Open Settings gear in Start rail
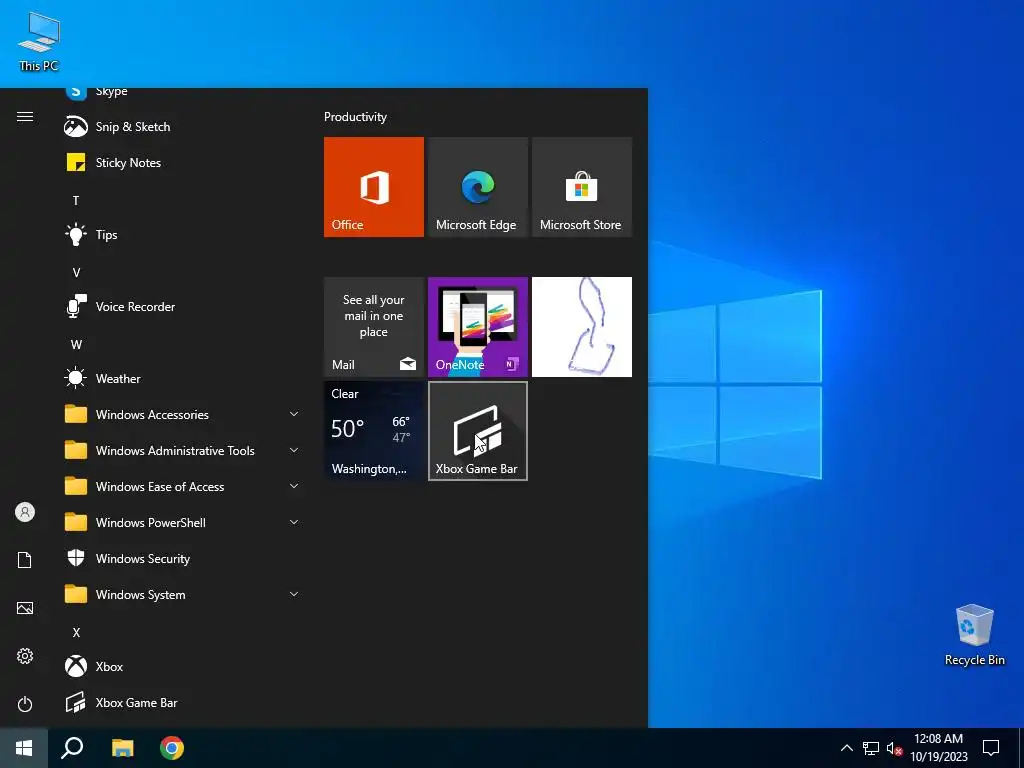The width and height of the screenshot is (1024, 768). point(25,656)
